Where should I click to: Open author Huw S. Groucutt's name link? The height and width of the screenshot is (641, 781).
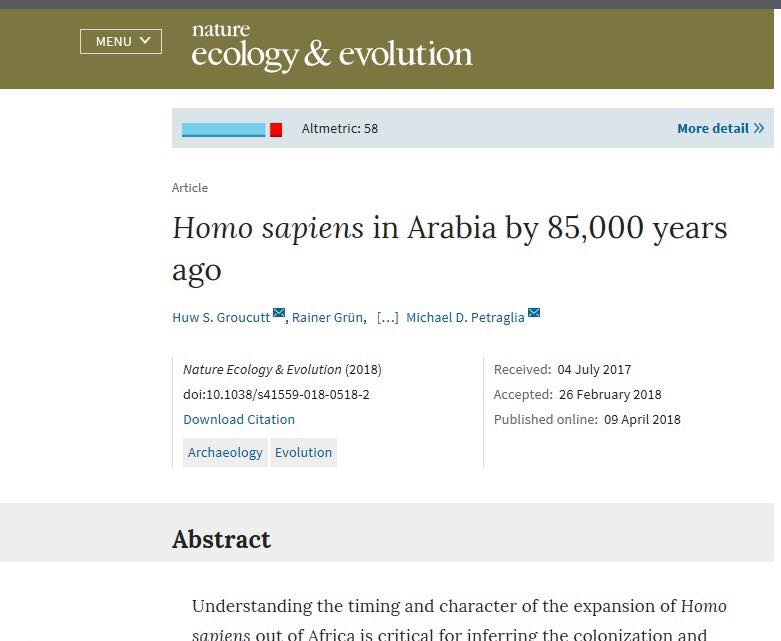tap(221, 317)
